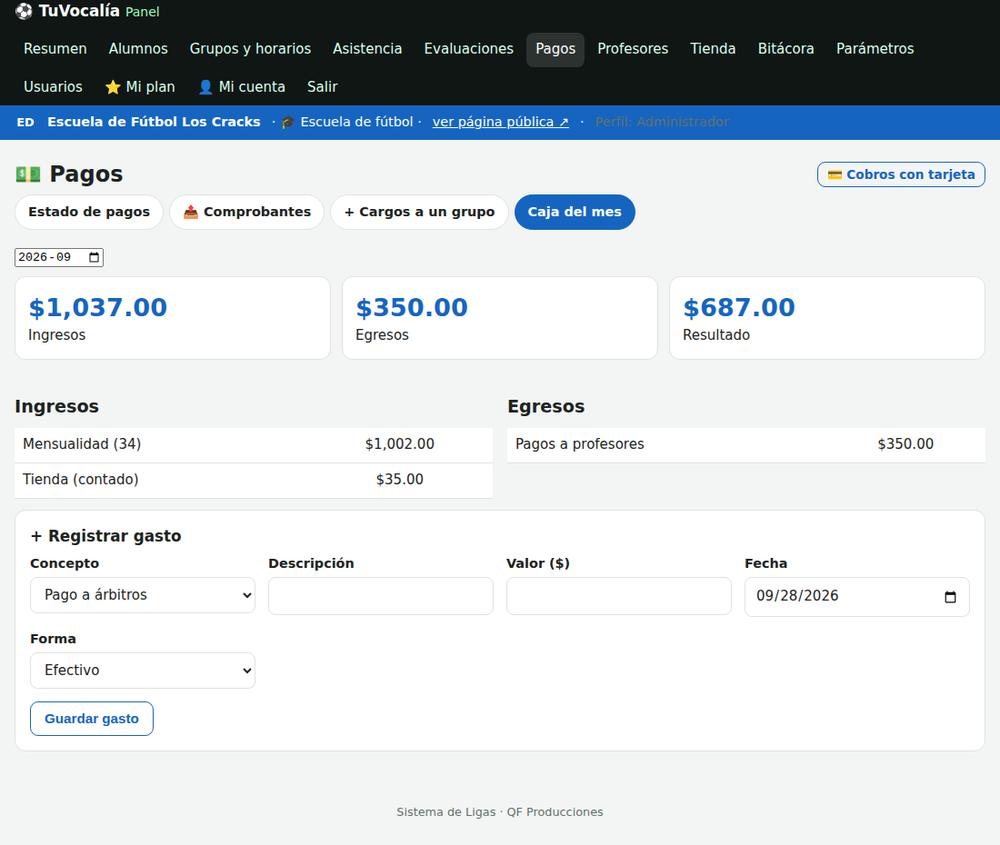Screen dimensions: 1000x845
Task: Switch to Estado de pagos tab
Action: point(89,212)
